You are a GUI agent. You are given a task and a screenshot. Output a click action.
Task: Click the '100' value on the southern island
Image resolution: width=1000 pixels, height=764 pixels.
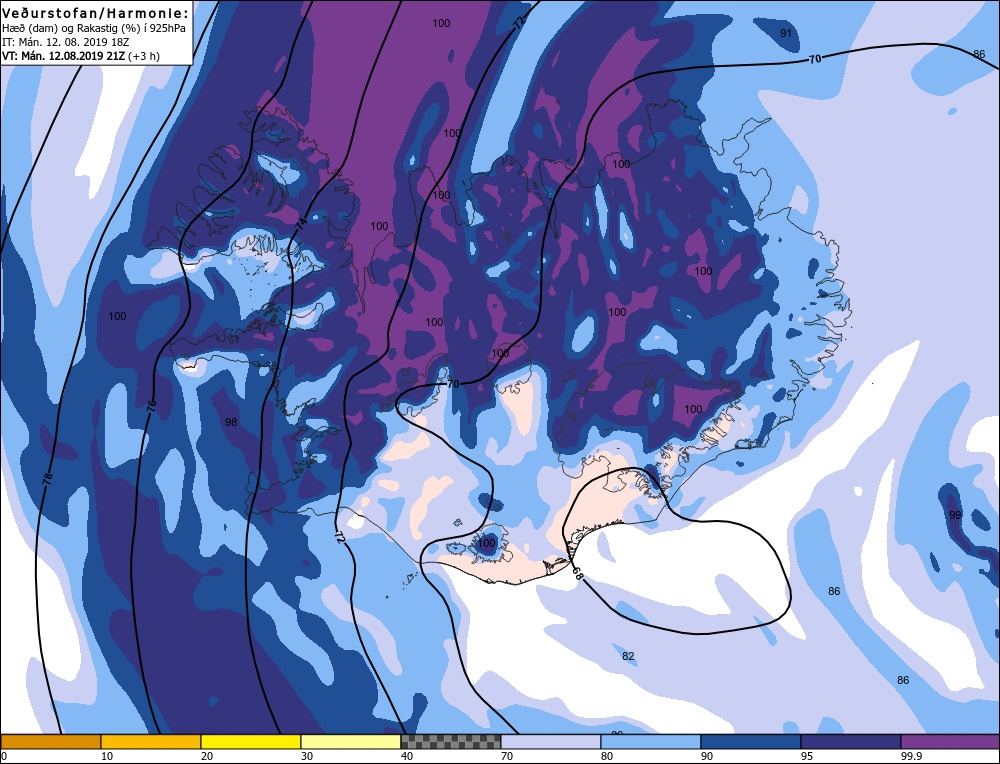487,543
